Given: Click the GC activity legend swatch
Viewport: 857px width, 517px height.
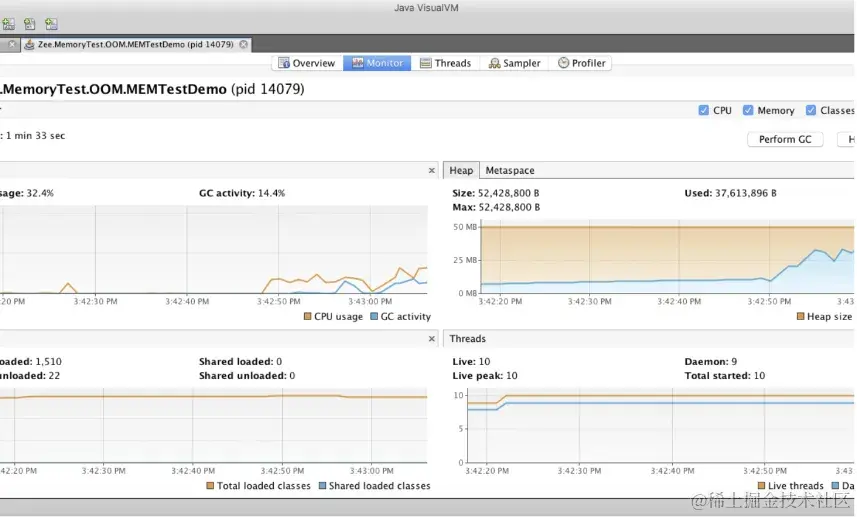Looking at the screenshot, I should tap(374, 316).
